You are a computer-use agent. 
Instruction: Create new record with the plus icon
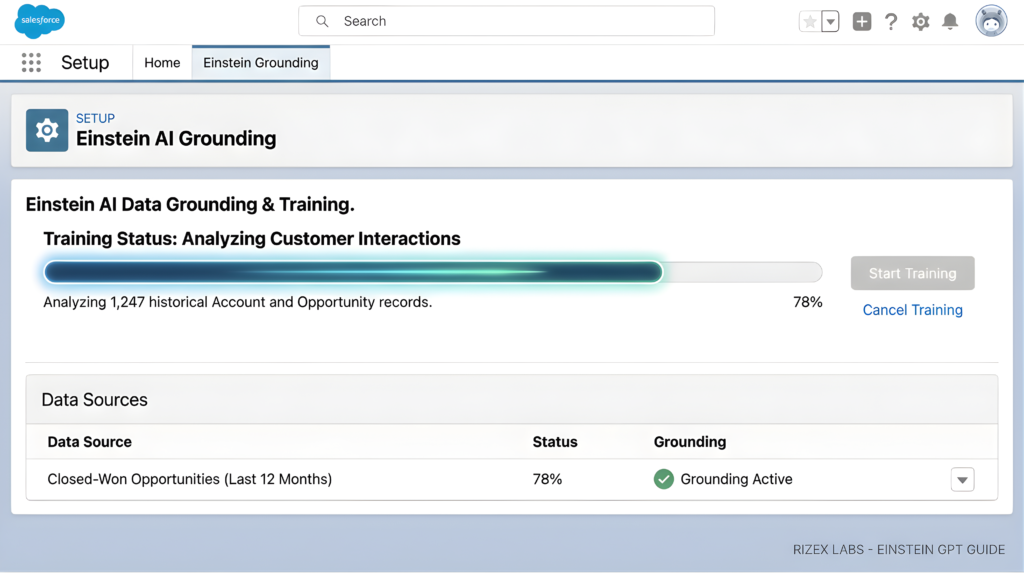pyautogui.click(x=861, y=21)
